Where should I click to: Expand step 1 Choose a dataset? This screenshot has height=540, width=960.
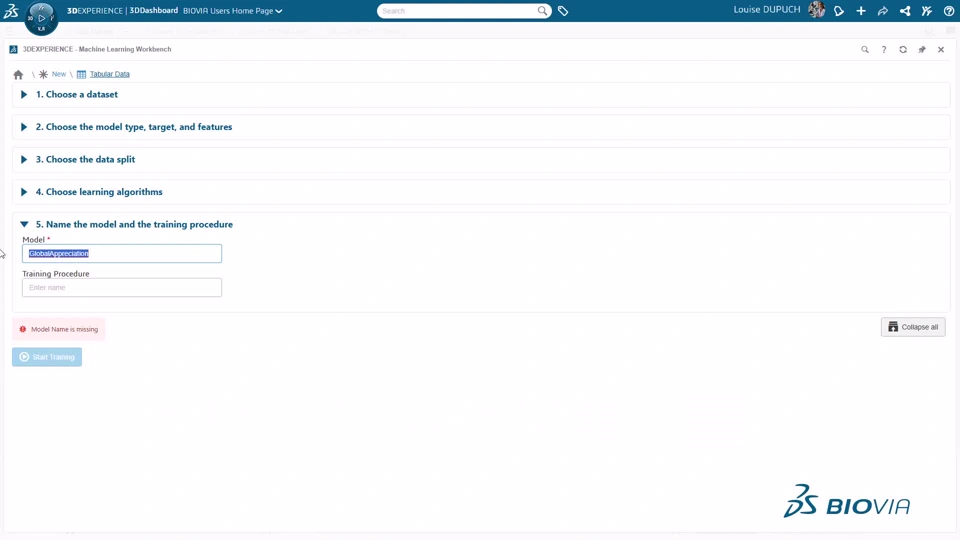tap(24, 94)
